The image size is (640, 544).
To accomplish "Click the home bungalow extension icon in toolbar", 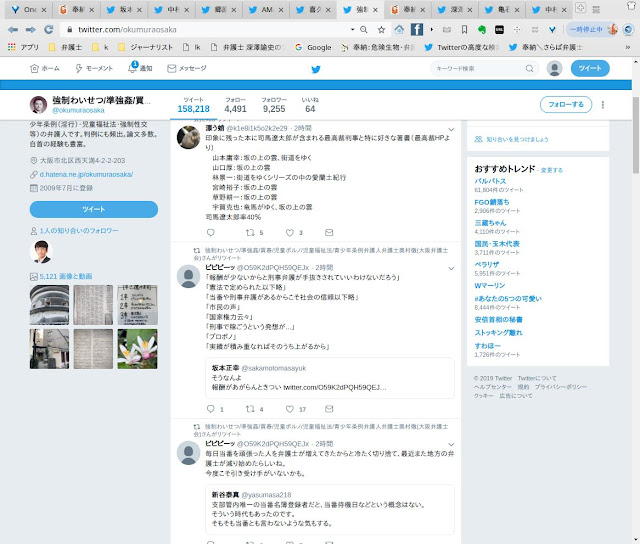I will [399, 29].
